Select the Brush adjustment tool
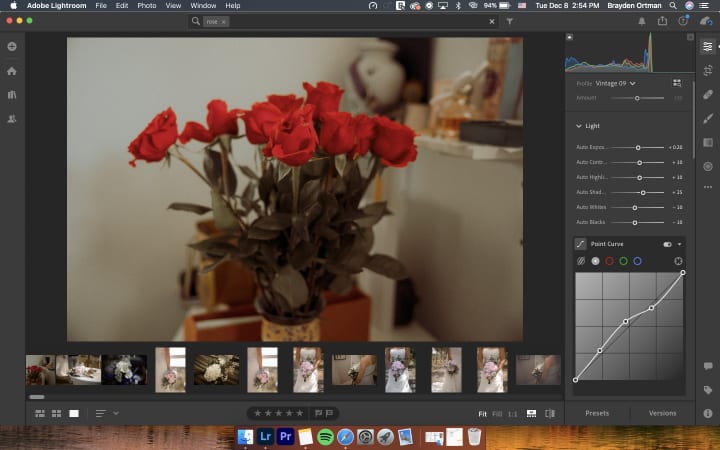The height and width of the screenshot is (450, 720). point(708,118)
